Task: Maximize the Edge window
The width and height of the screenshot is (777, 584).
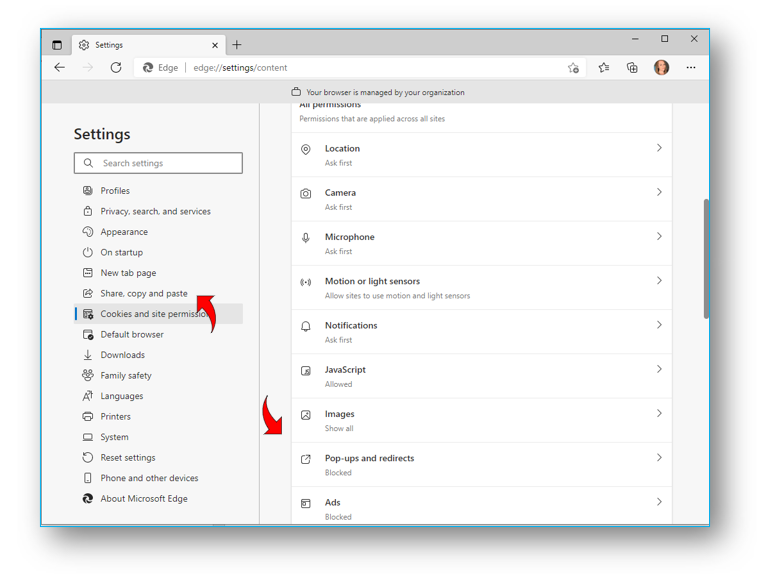Action: (665, 39)
